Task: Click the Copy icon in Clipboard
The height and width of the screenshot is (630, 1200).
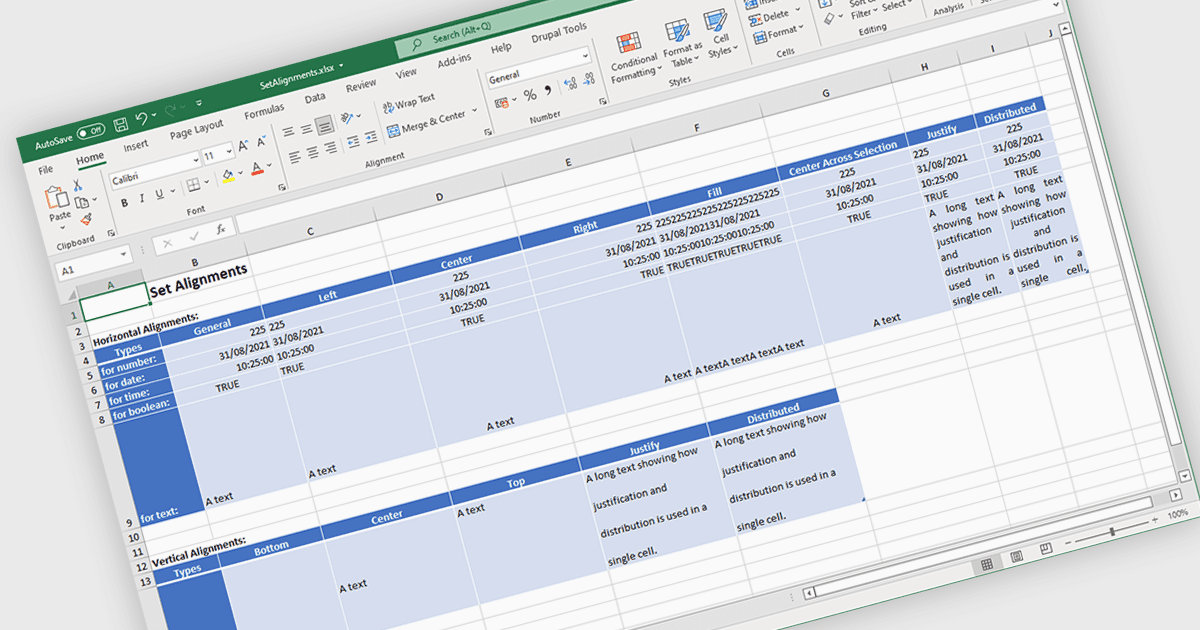Action: click(x=81, y=202)
